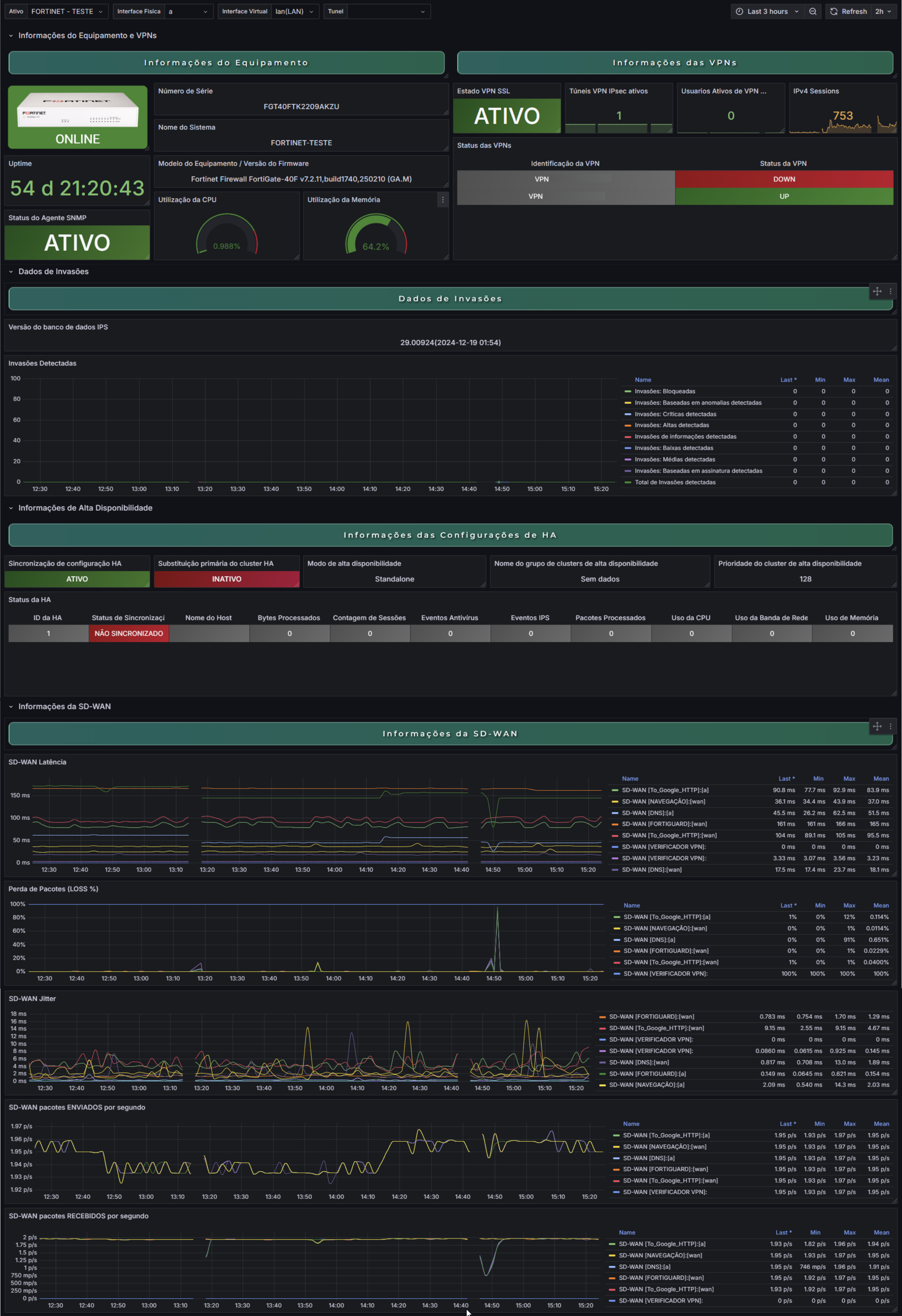Screen dimensions: 902x1316
Task: Open the Last 3 hours time range picker
Action: [x=767, y=11]
